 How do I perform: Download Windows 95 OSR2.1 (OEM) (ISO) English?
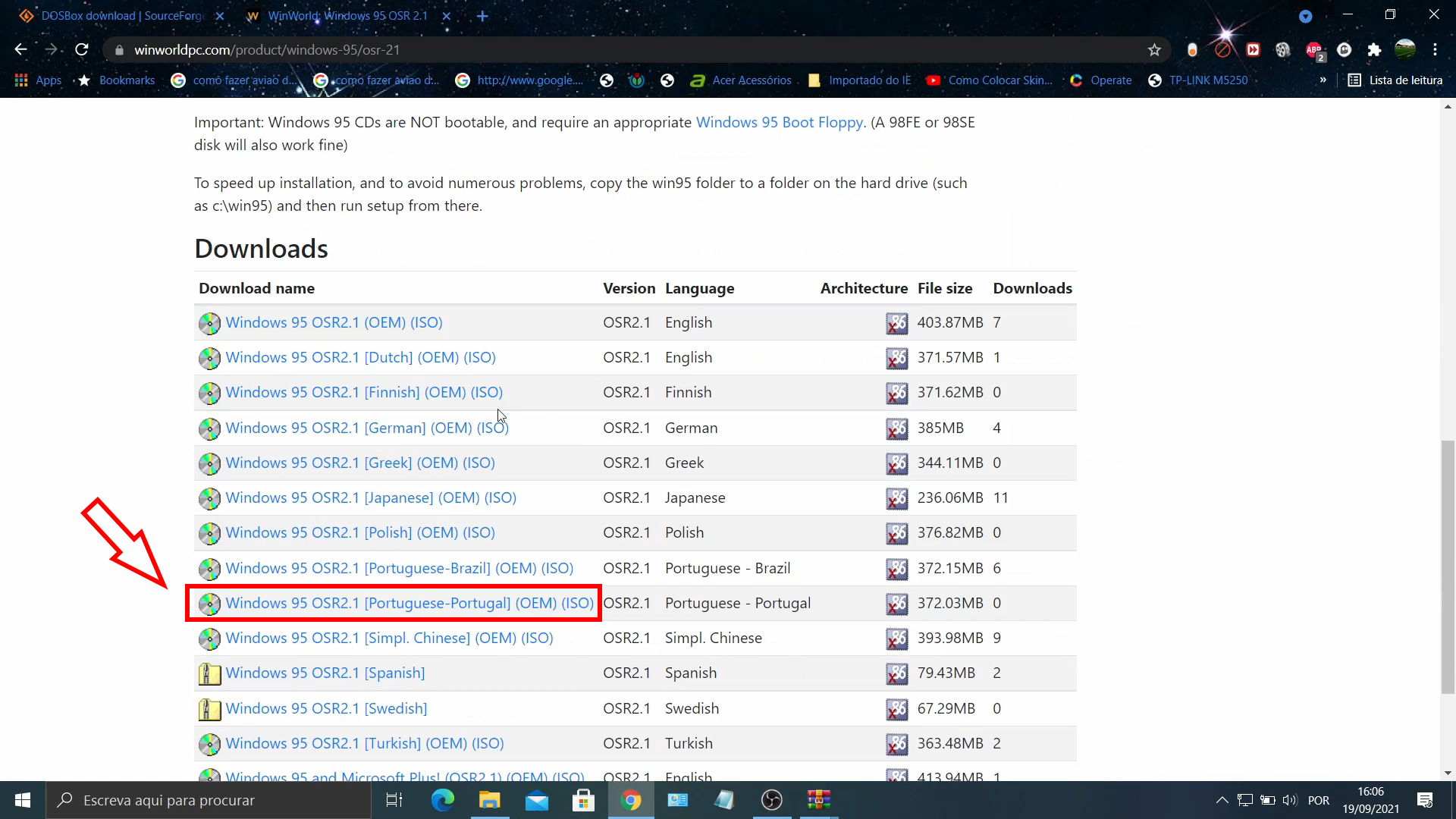[x=334, y=322]
